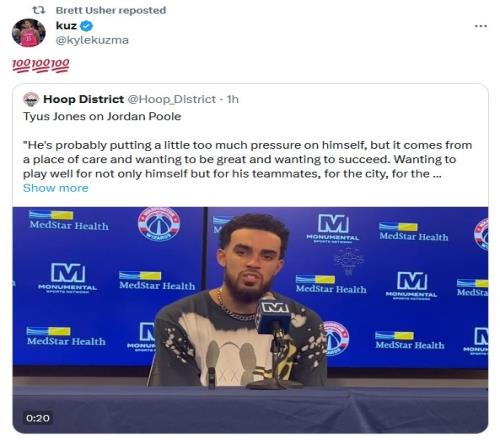Play the Tyus Jones press conference video
The image size is (500, 440).
click(x=250, y=320)
